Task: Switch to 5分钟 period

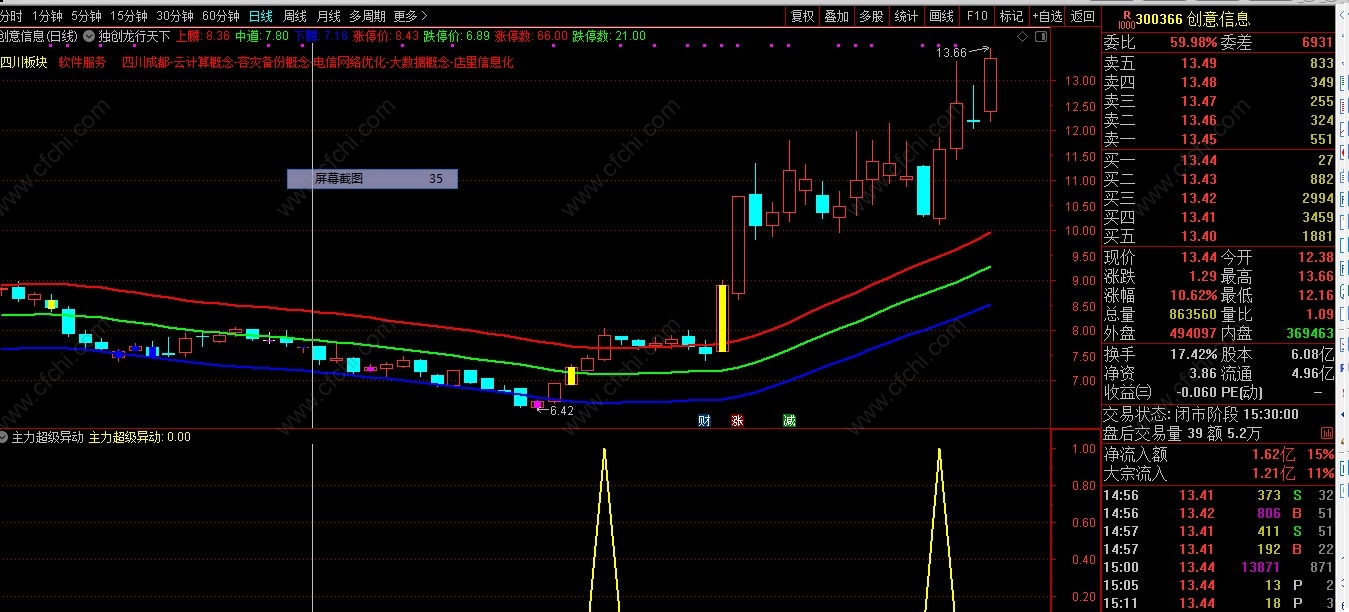Action: click(x=86, y=16)
